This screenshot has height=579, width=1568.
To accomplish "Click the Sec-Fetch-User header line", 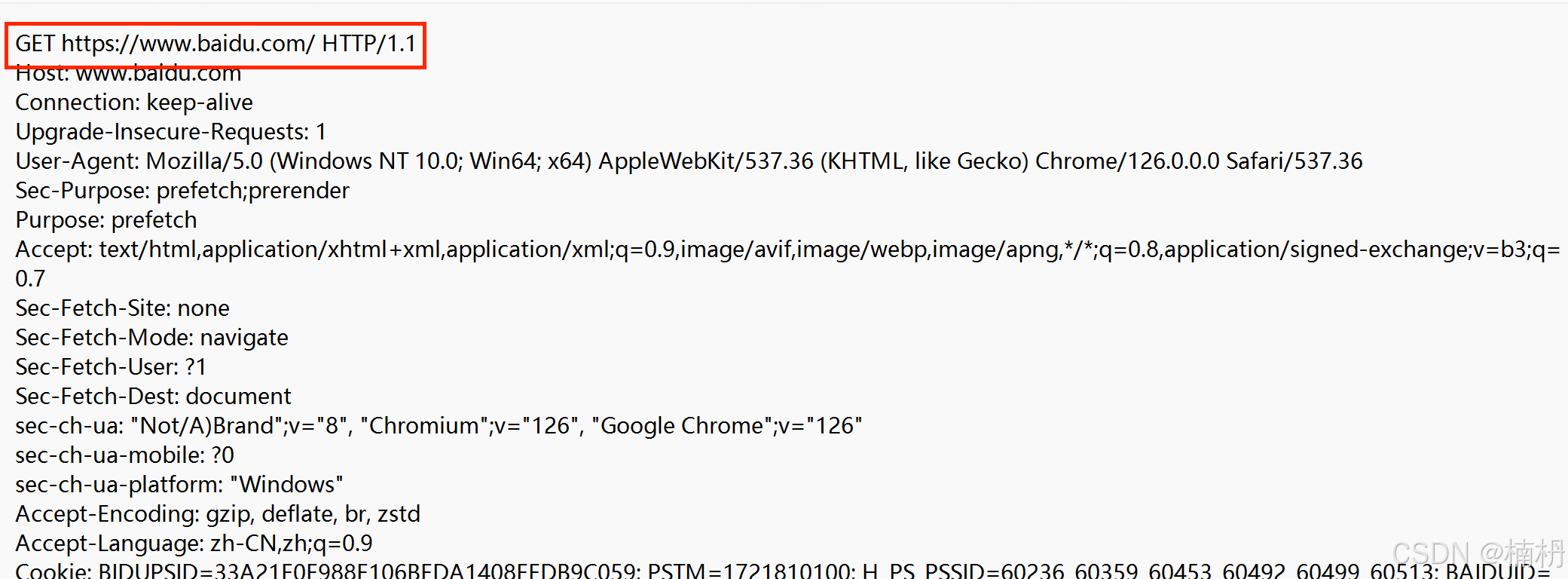I will tap(111, 367).
